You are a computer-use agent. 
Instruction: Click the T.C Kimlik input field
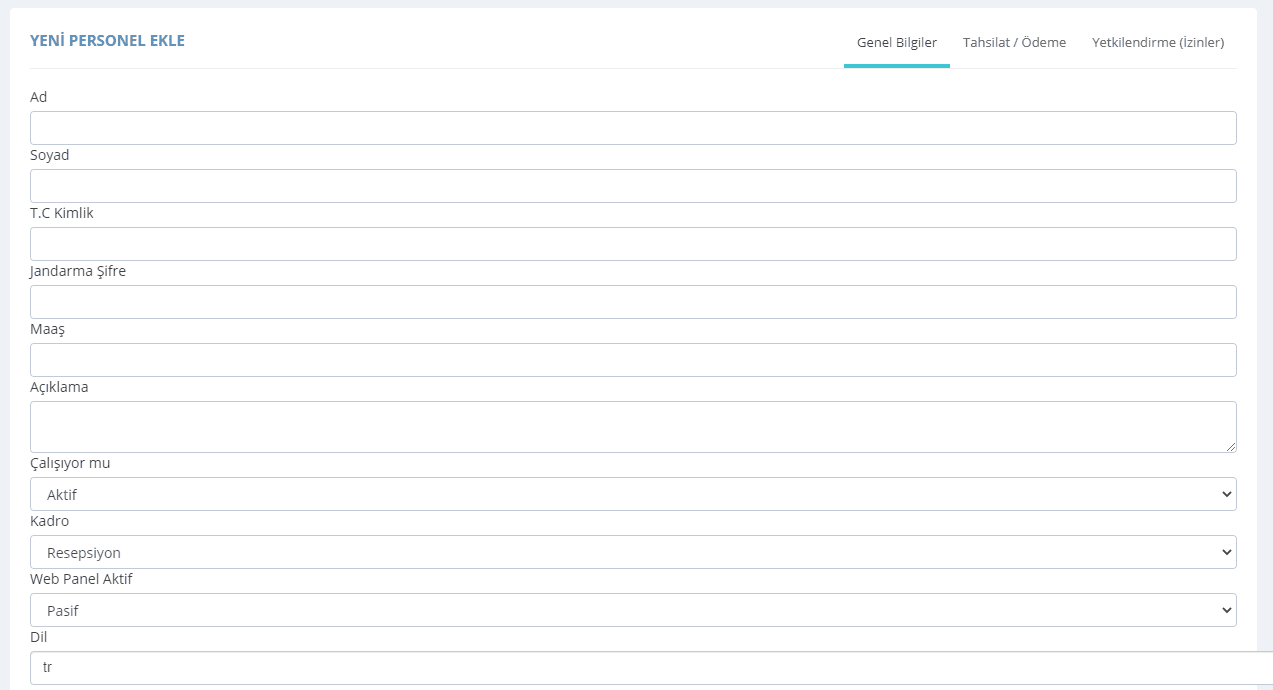click(633, 244)
